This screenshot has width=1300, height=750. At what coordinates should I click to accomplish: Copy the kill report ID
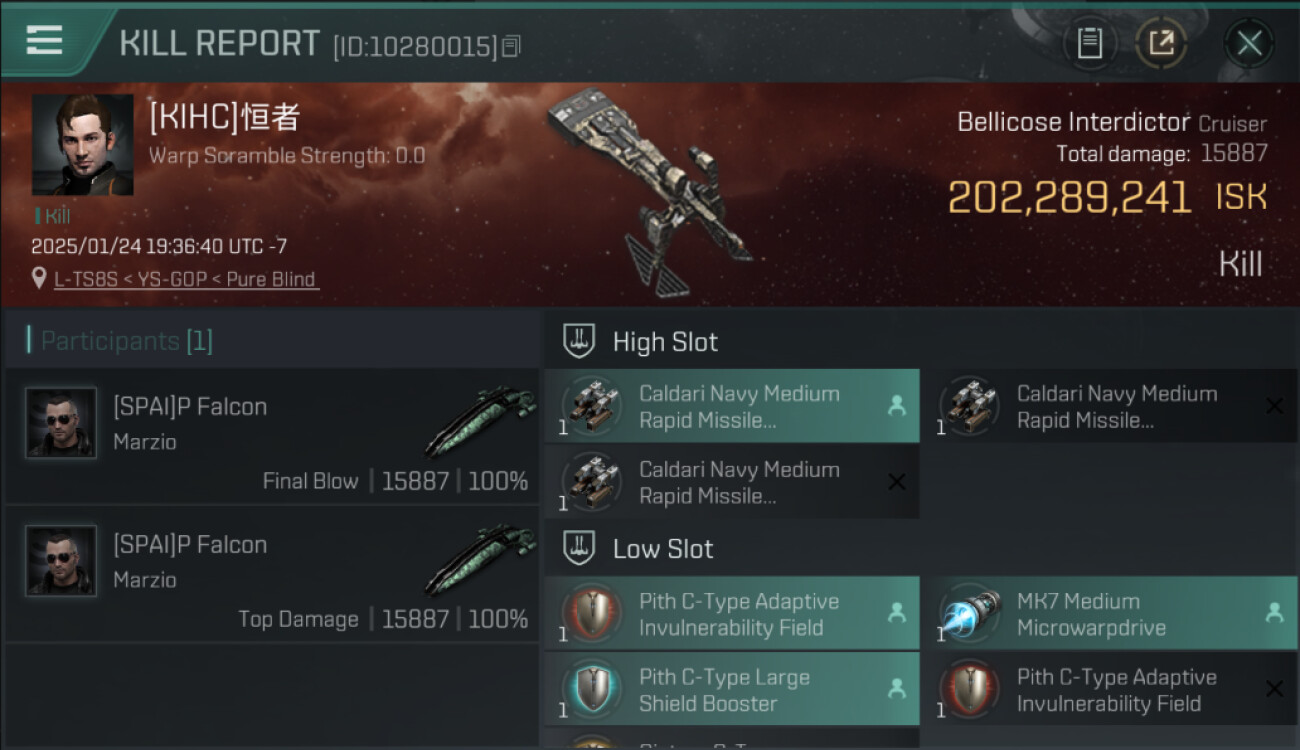[511, 46]
